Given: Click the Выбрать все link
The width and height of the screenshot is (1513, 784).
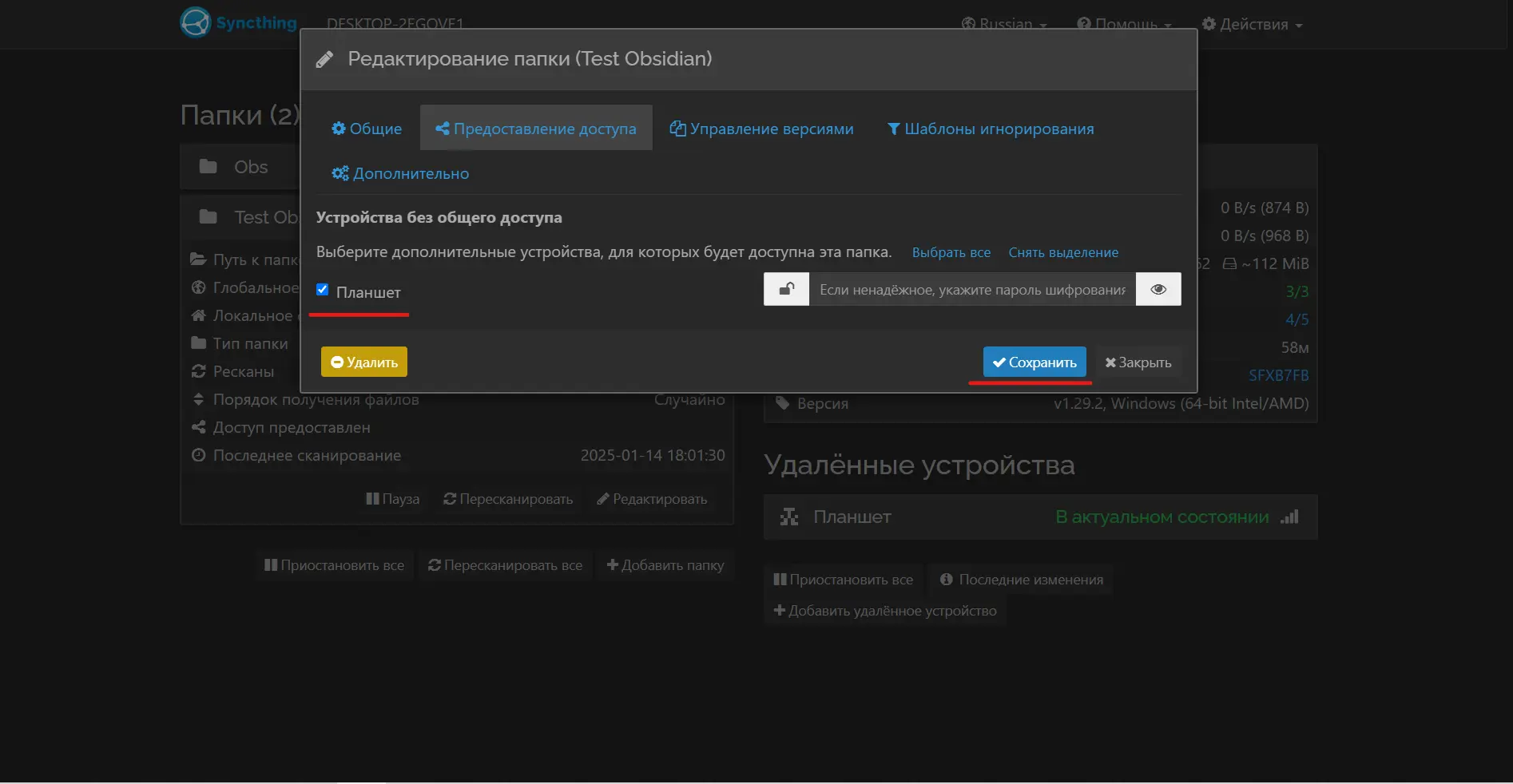Looking at the screenshot, I should [x=951, y=252].
